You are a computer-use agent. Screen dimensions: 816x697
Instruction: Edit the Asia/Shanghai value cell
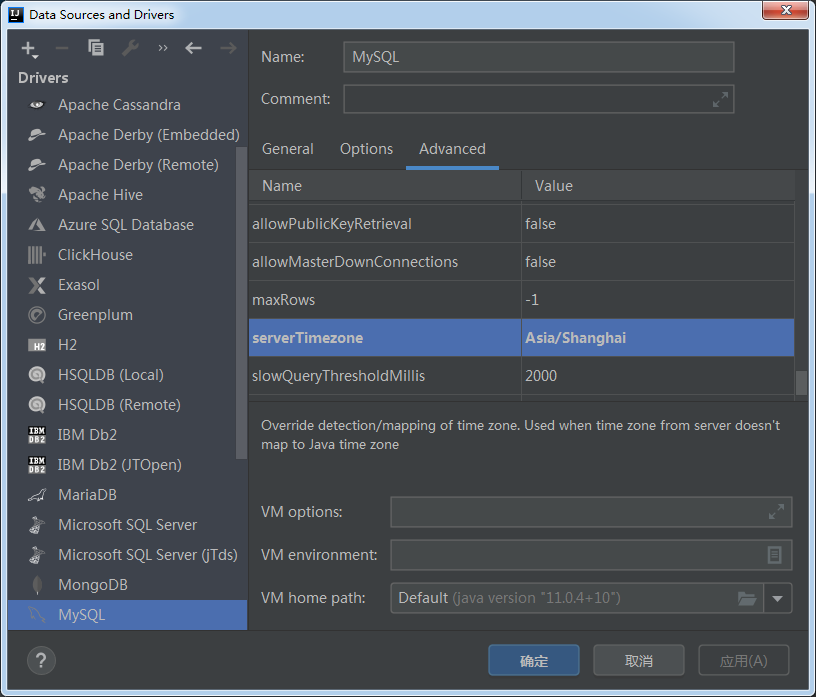point(658,338)
